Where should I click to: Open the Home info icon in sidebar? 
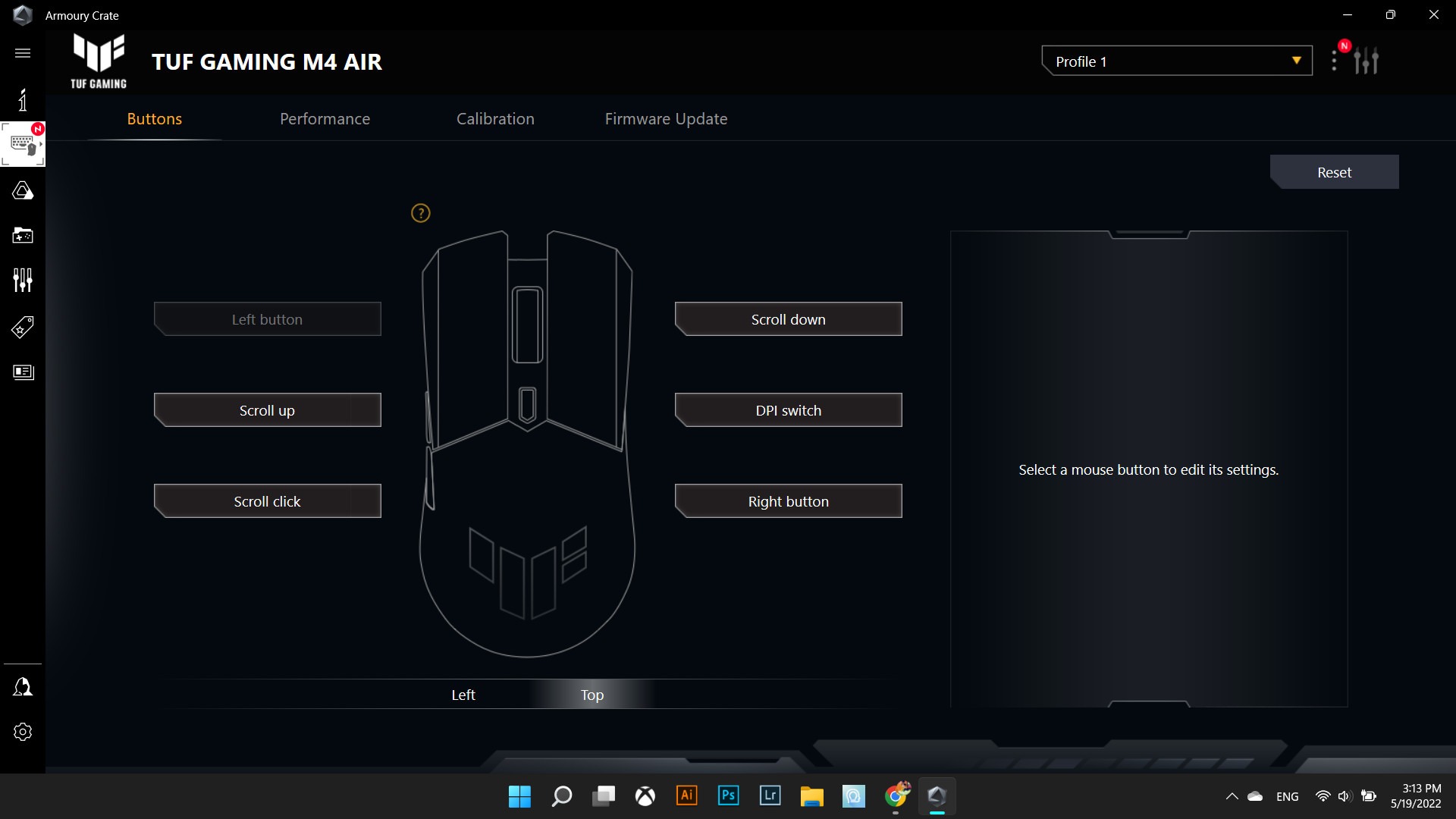tap(23, 99)
